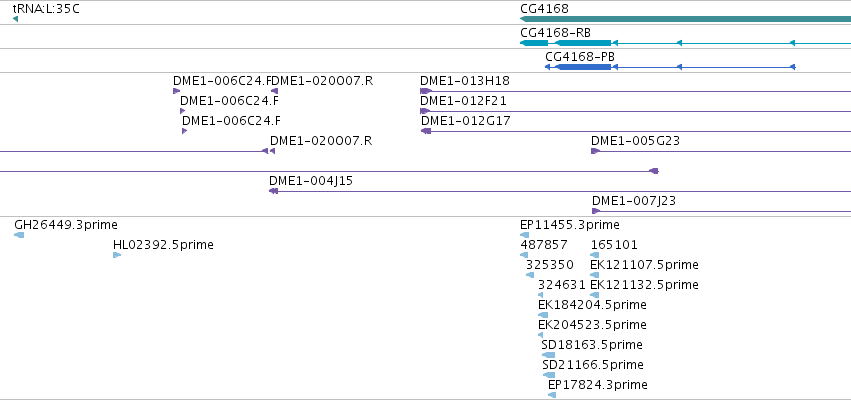Click the EK121132.5prime EST glyph
The height and width of the screenshot is (400, 851).
pyautogui.click(x=594, y=295)
